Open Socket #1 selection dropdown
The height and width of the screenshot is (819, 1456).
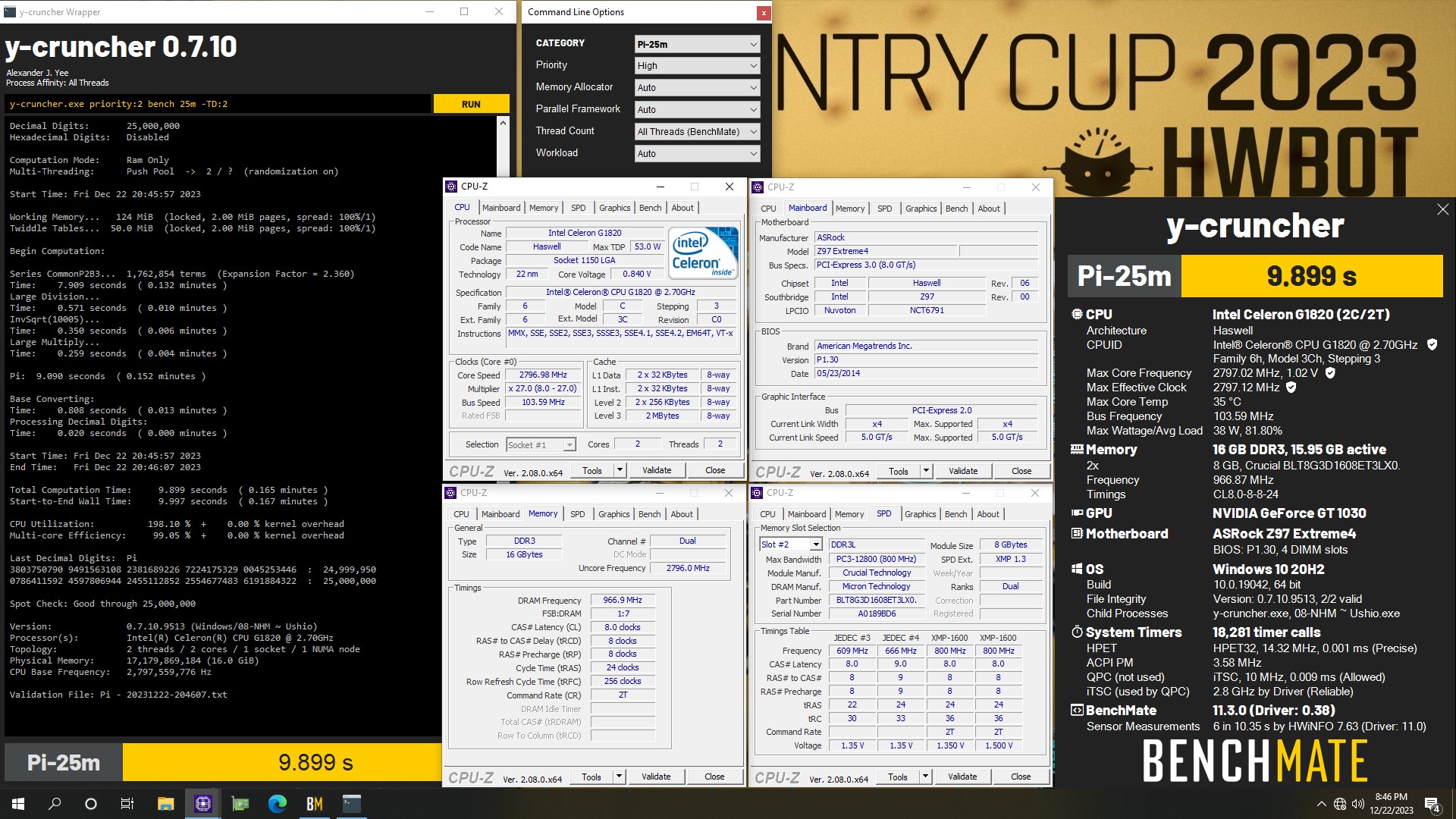(541, 444)
